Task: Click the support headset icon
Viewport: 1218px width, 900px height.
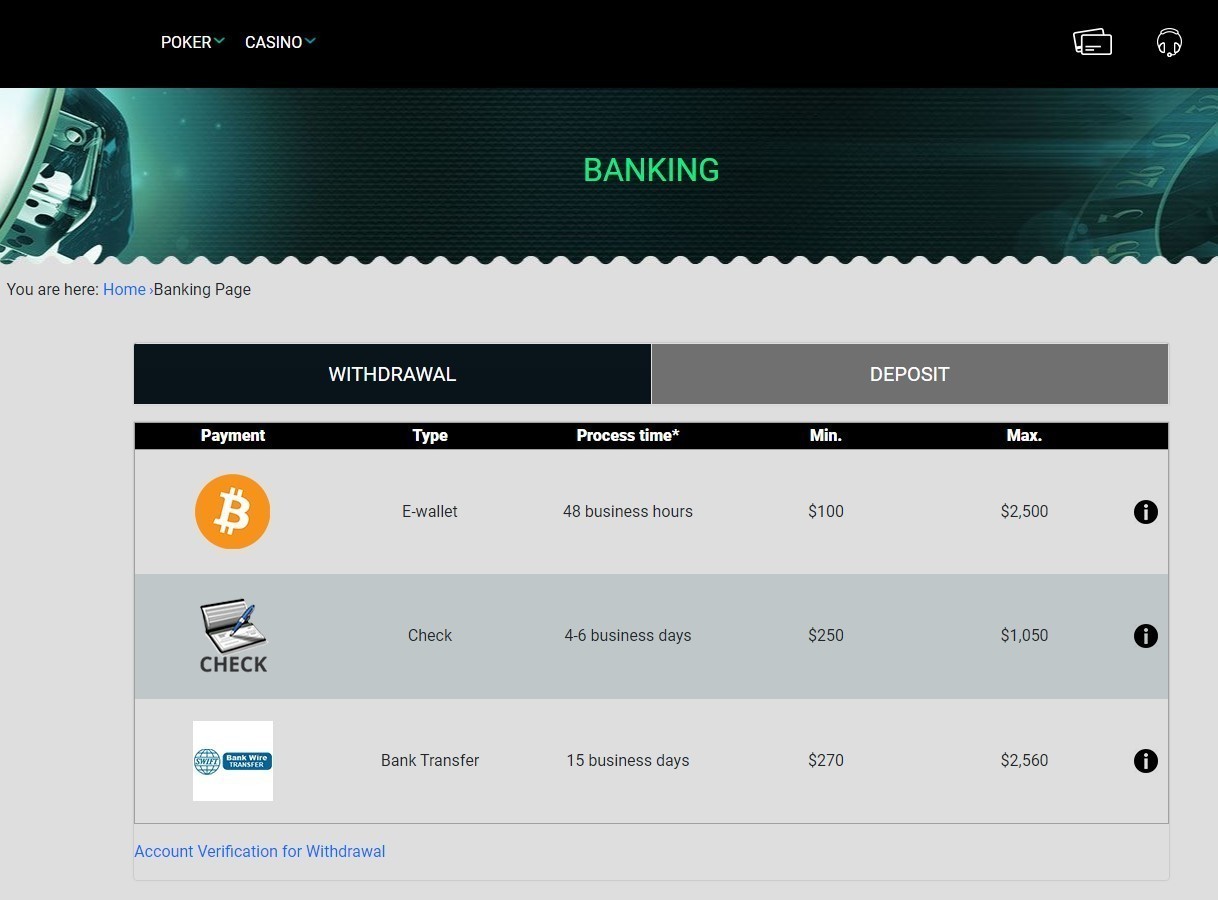Action: pos(1168,42)
